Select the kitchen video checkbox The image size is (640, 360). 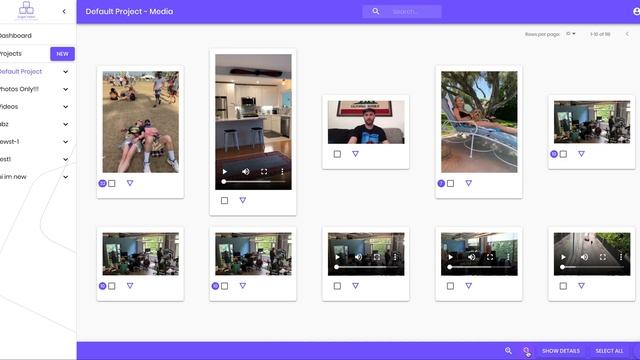point(224,200)
